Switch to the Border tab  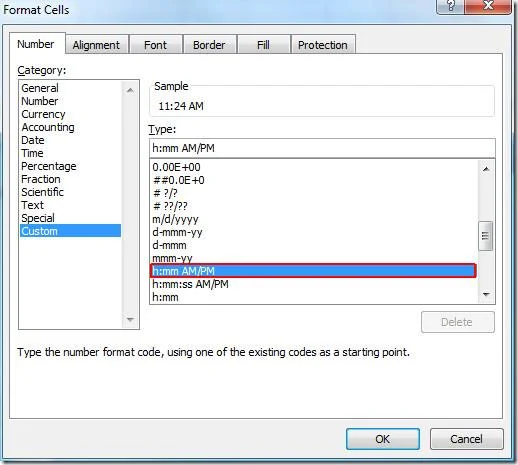(x=209, y=45)
